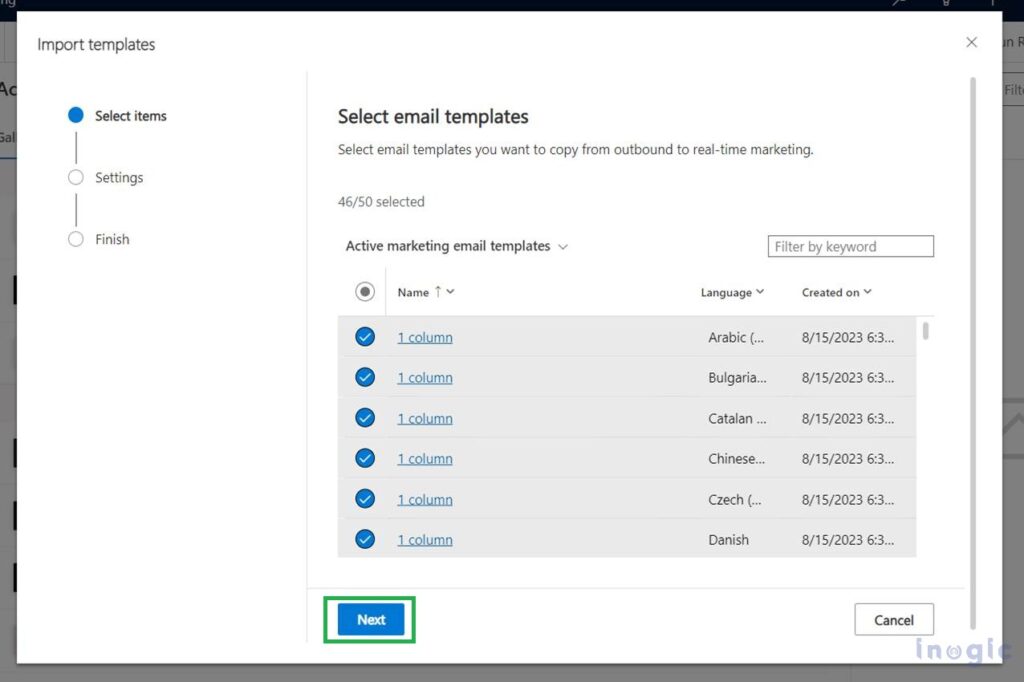
Task: Uncheck the Bulgarian 1 column row
Action: coord(365,378)
